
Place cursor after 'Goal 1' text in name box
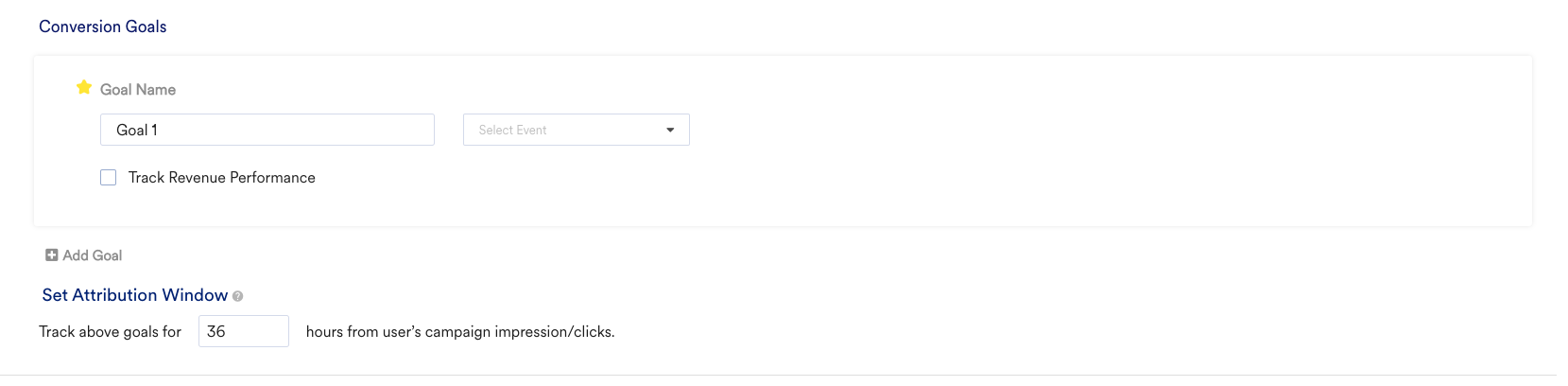[160, 130]
